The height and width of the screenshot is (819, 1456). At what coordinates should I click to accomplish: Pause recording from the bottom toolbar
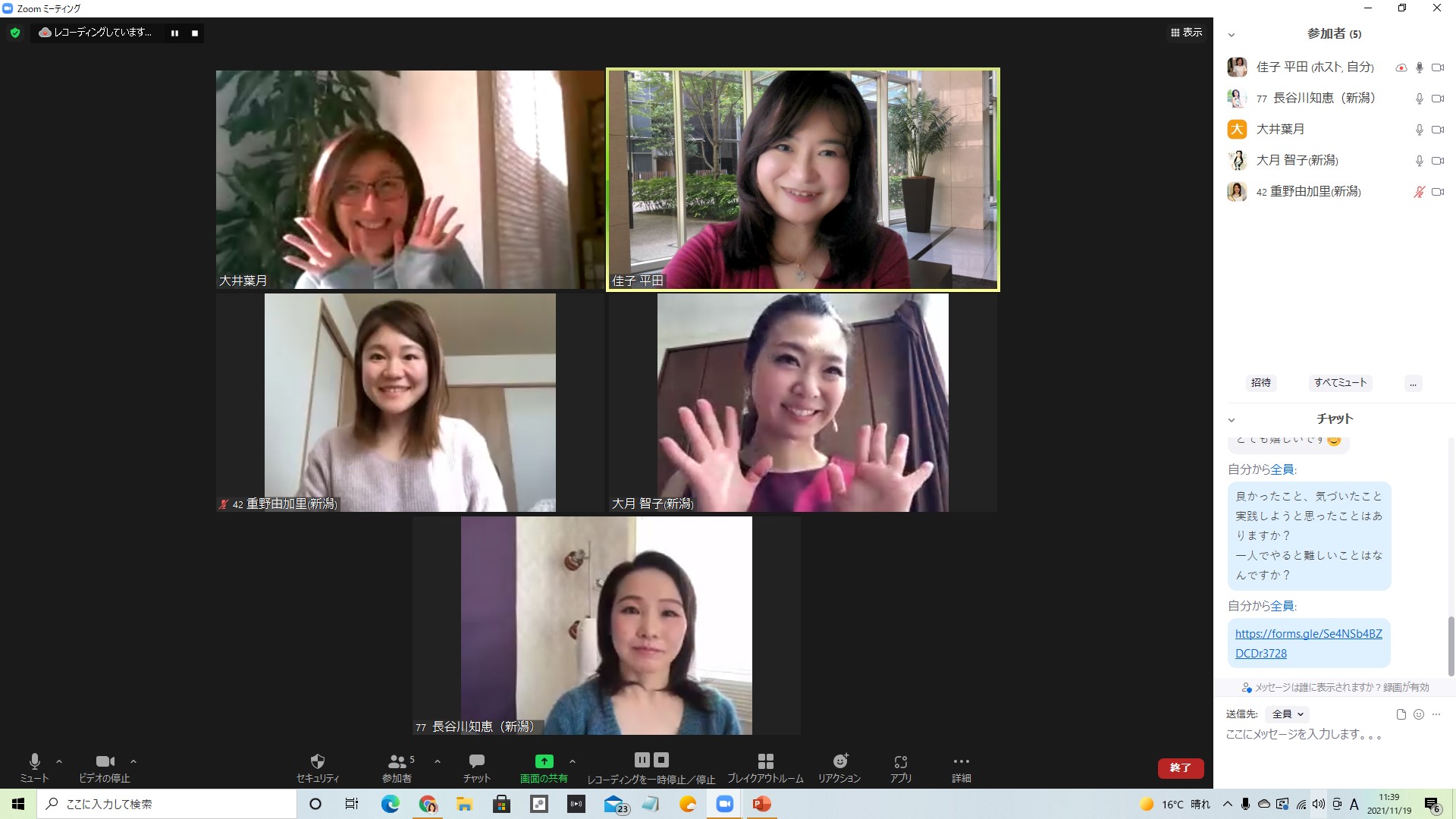(x=642, y=760)
